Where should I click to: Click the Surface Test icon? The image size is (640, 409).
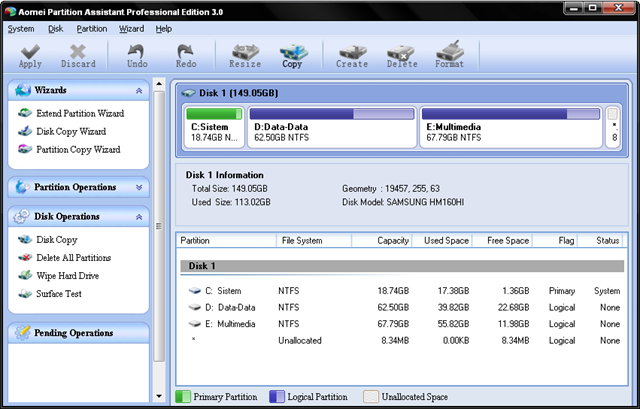(x=24, y=293)
